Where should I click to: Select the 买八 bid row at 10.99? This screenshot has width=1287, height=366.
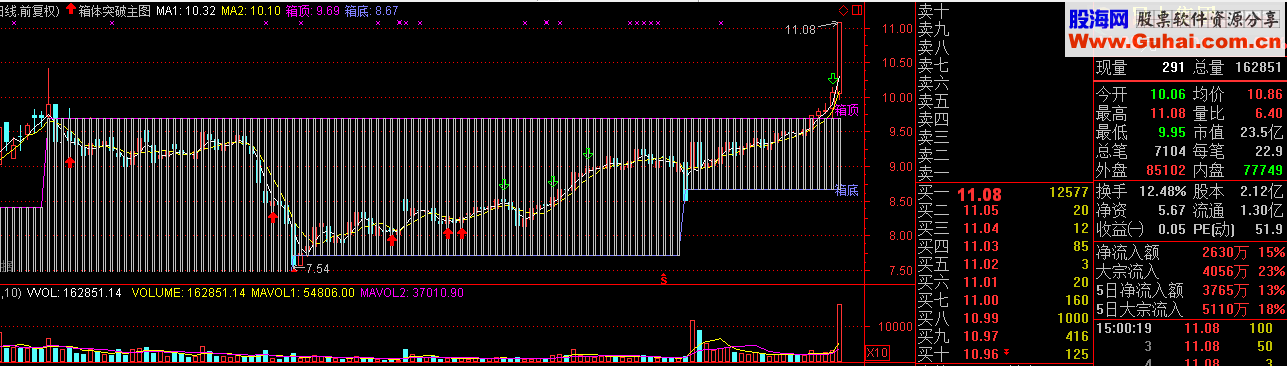1003,318
